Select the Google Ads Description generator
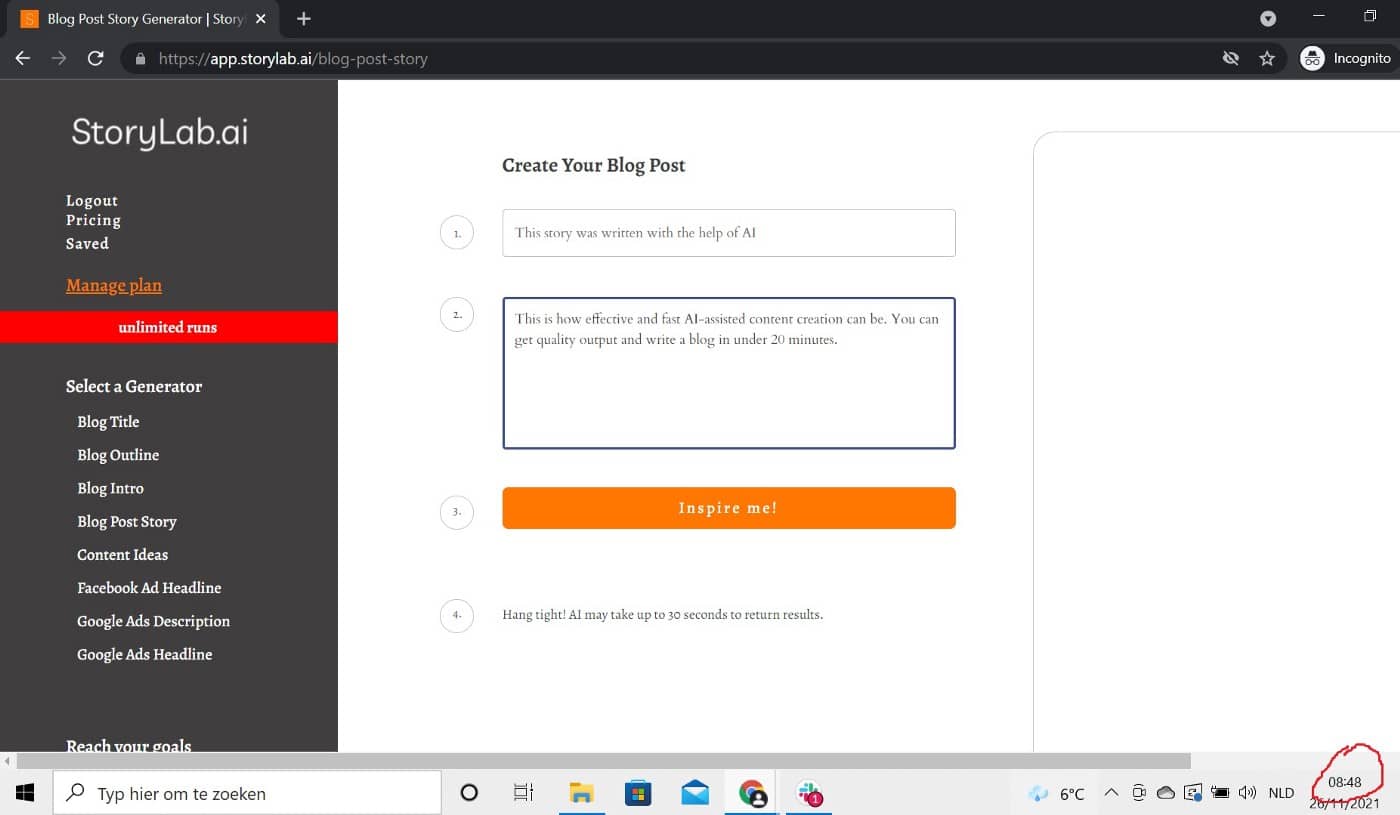The width and height of the screenshot is (1400, 815). (153, 621)
